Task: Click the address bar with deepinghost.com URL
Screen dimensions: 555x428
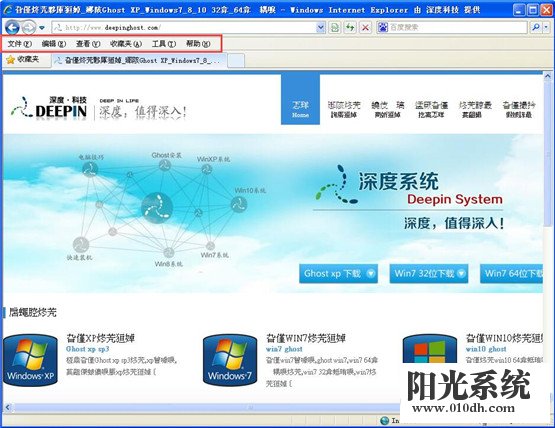Action: (x=184, y=27)
